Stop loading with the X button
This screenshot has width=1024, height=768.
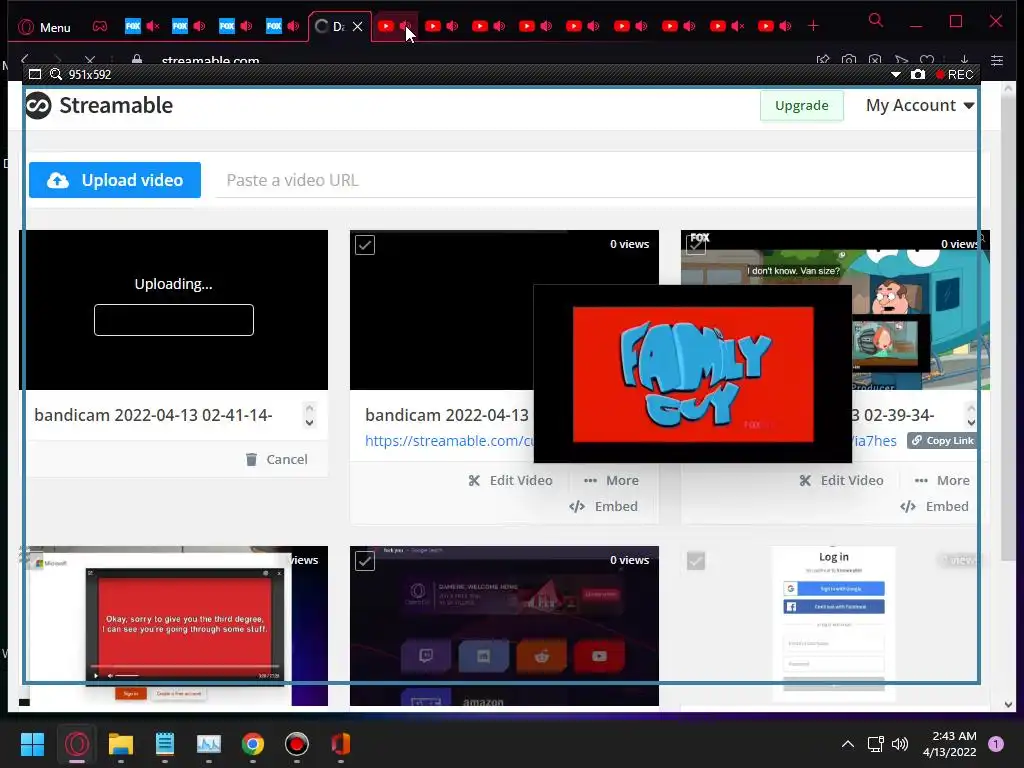(x=90, y=61)
